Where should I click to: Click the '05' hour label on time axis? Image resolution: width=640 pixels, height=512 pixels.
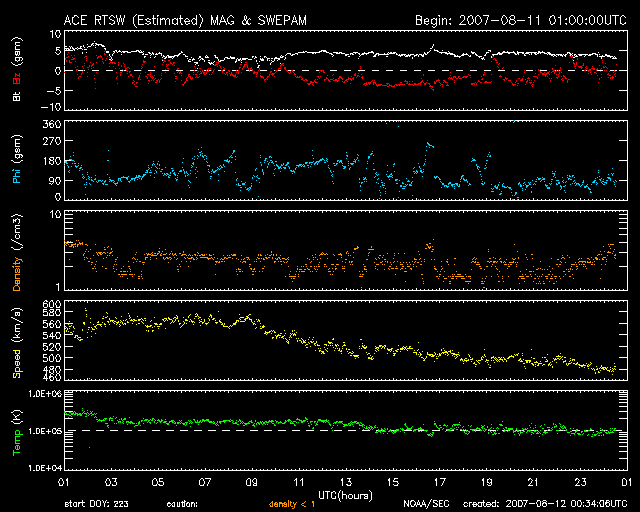pos(158,483)
